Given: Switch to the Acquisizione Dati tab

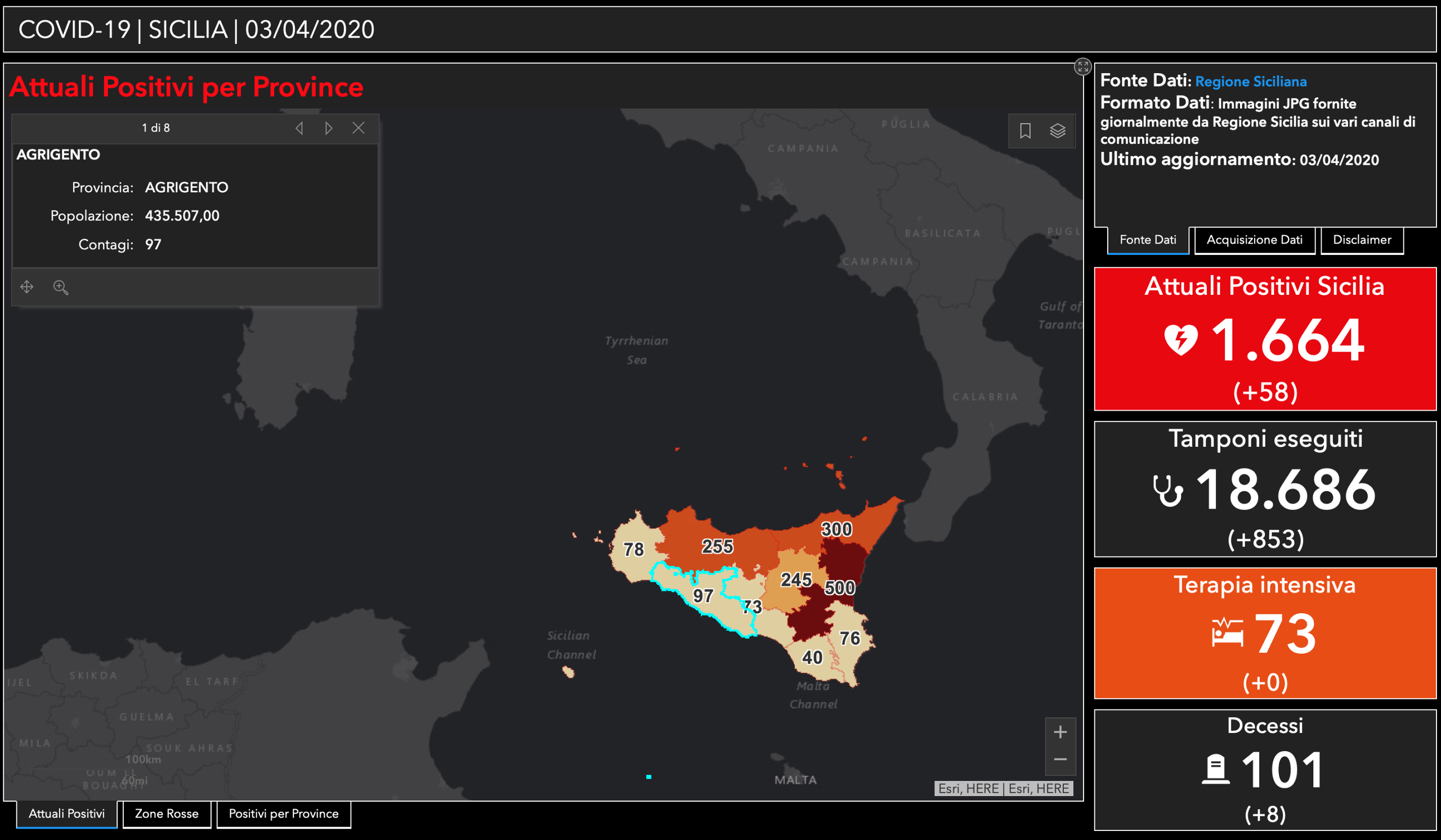Looking at the screenshot, I should coord(1255,240).
